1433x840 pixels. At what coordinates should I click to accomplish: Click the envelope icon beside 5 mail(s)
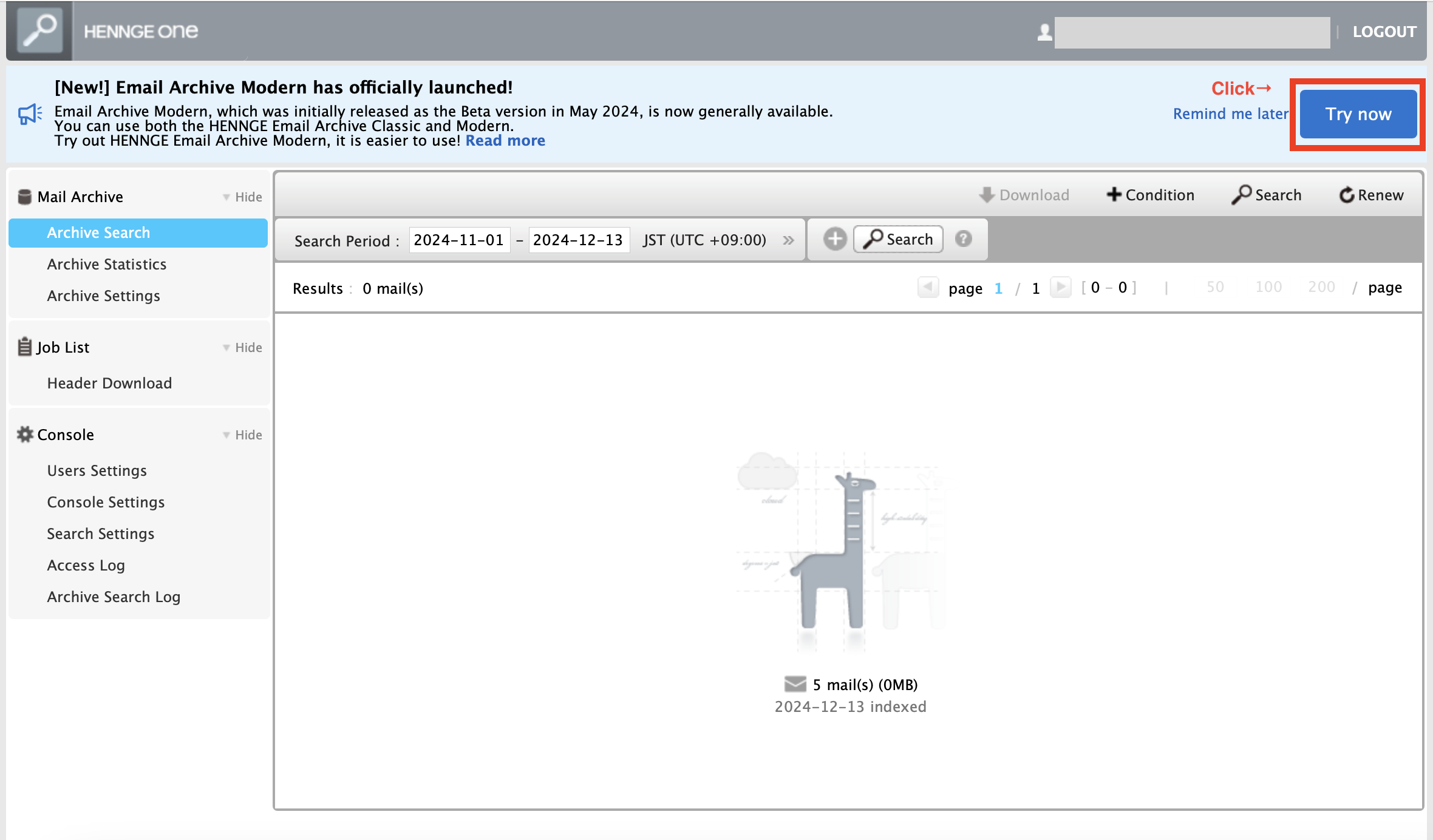point(795,684)
